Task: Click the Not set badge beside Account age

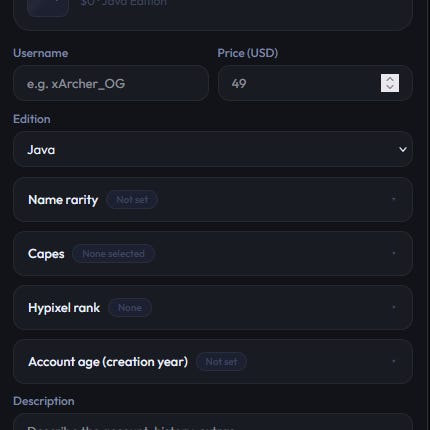Action: tap(221, 362)
